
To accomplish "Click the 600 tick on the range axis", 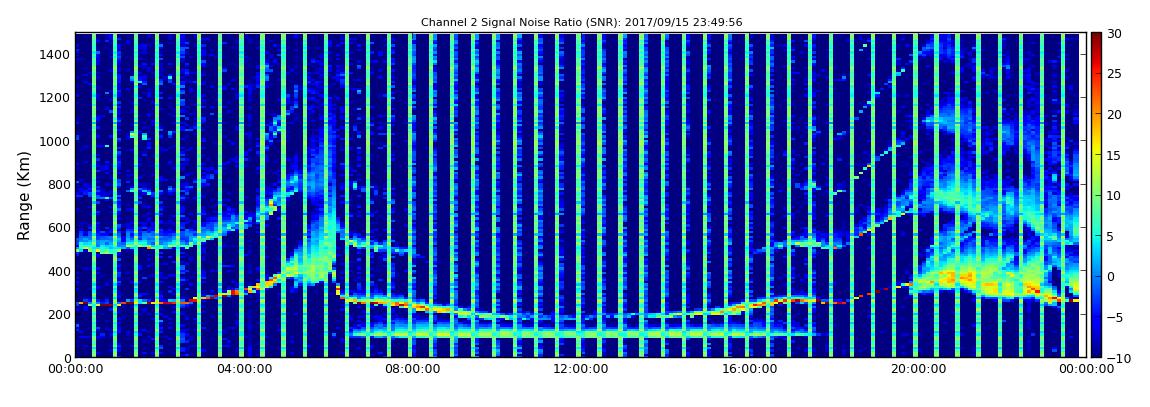I will 59,227.
